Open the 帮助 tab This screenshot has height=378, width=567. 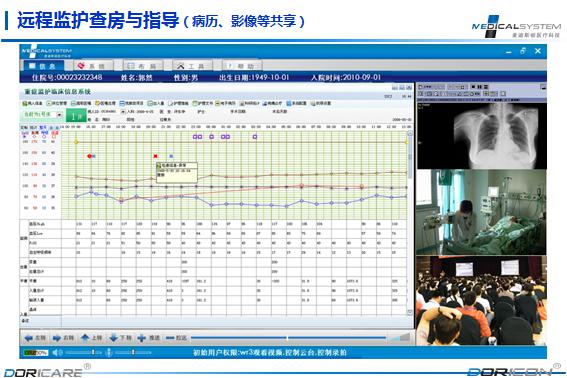(242, 66)
